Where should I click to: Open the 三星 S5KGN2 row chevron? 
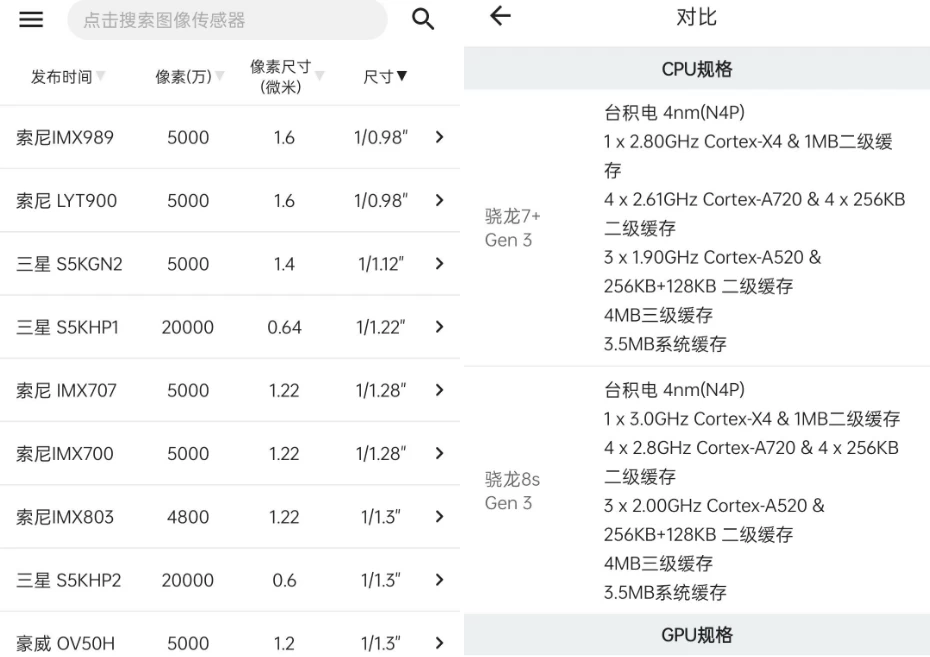point(438,264)
